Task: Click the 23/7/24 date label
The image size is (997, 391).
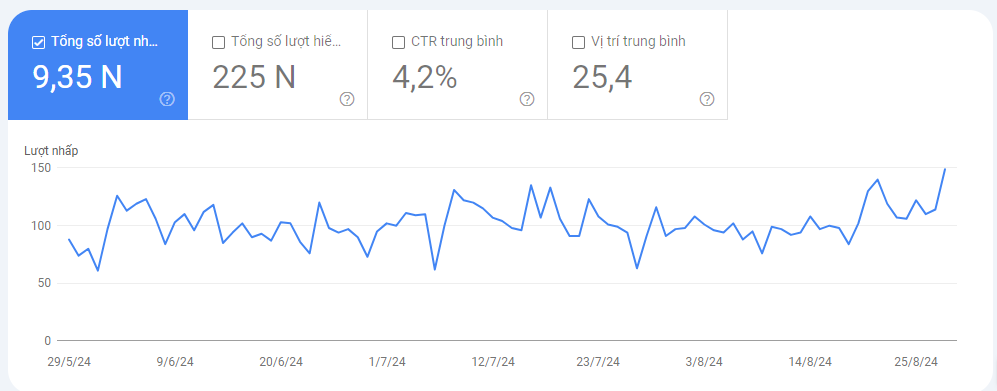Action: pyautogui.click(x=598, y=362)
